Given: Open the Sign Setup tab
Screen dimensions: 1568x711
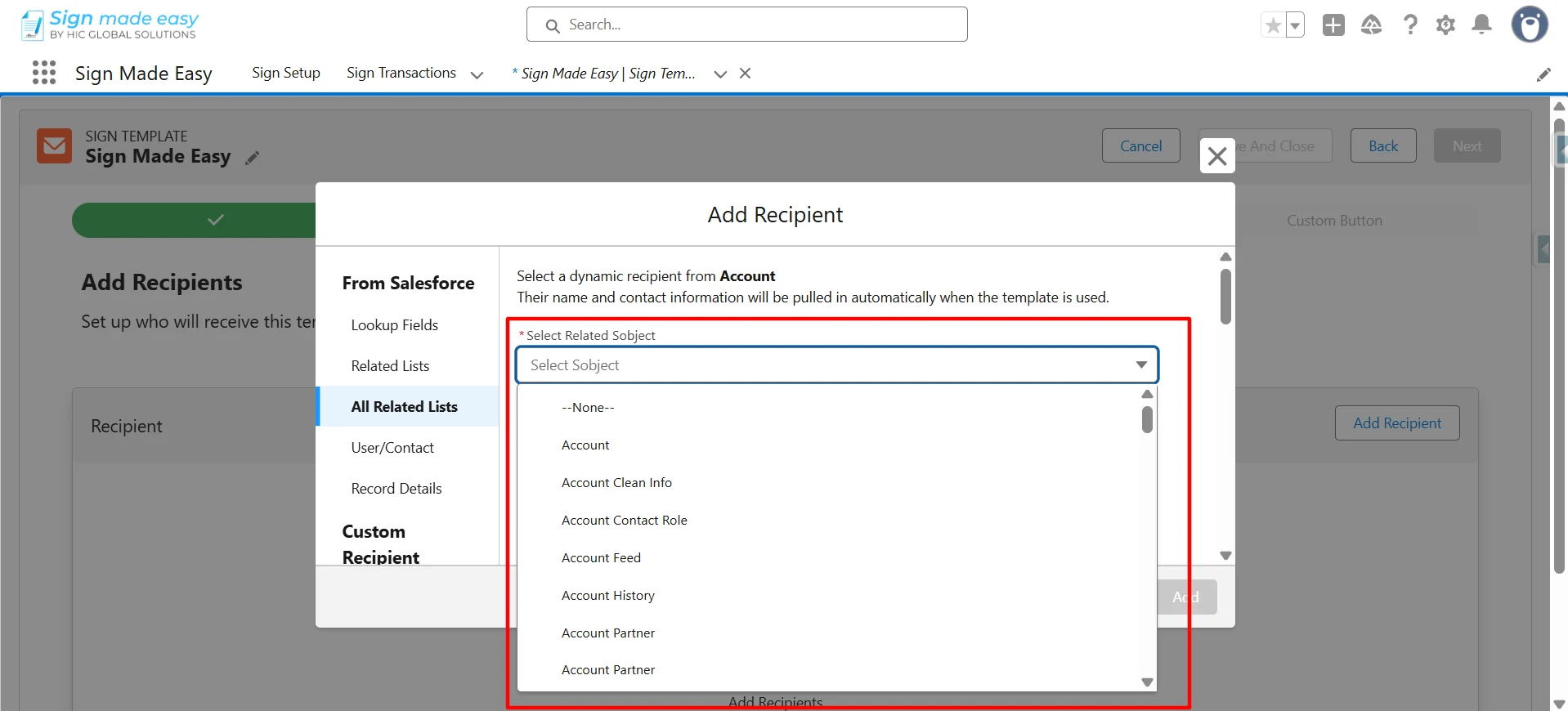Looking at the screenshot, I should click(286, 73).
